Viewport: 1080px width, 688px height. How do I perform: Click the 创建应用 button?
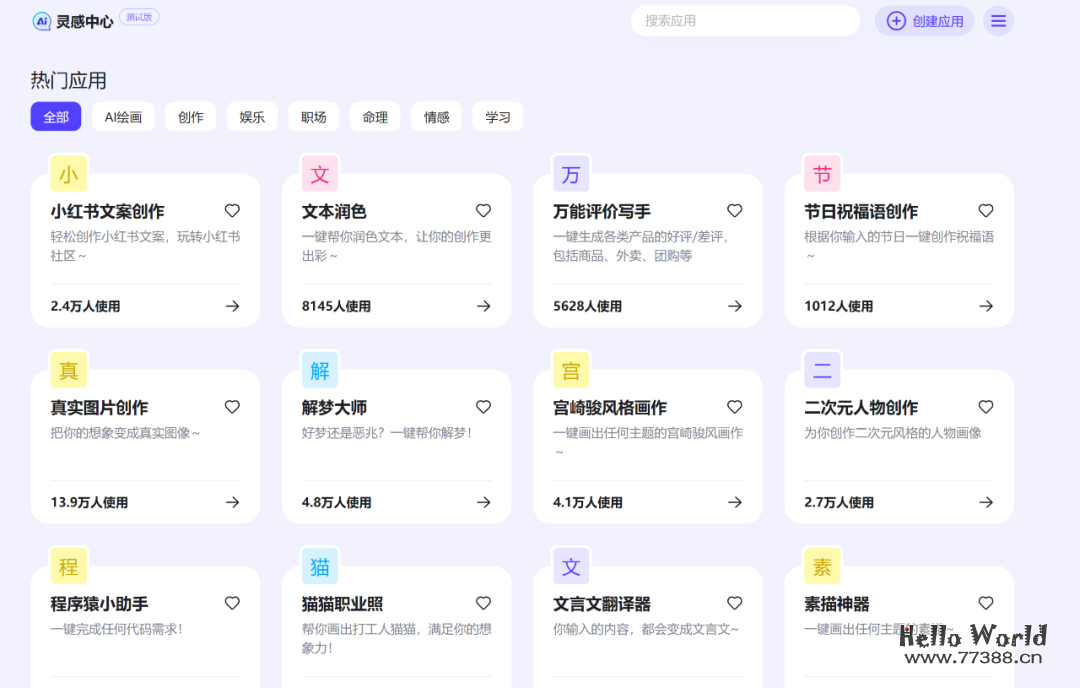(x=923, y=20)
